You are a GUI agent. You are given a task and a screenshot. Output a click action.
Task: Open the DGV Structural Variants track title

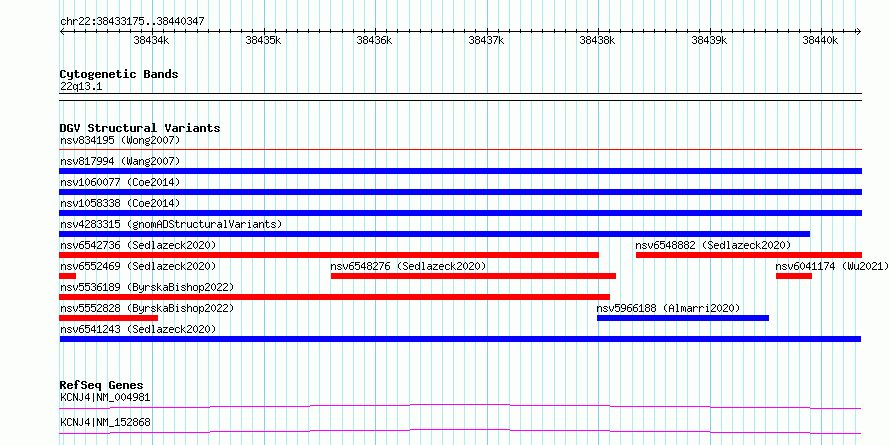[140, 128]
